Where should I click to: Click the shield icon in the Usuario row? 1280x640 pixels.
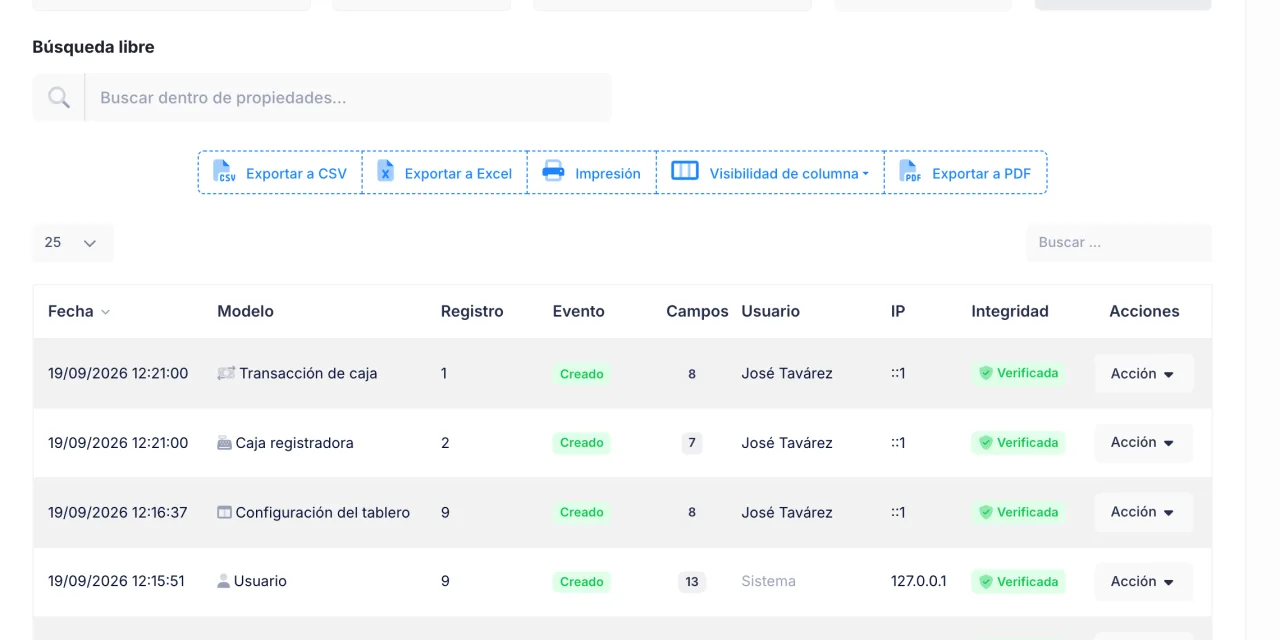(x=985, y=581)
